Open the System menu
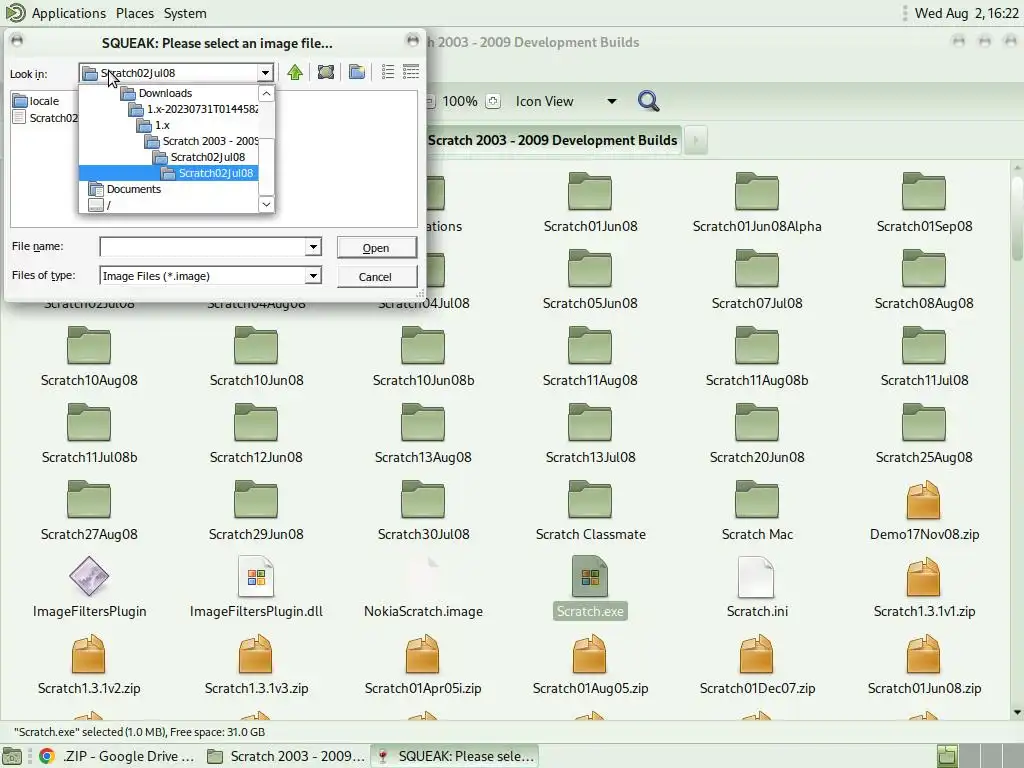The height and width of the screenshot is (768, 1024). pos(185,13)
